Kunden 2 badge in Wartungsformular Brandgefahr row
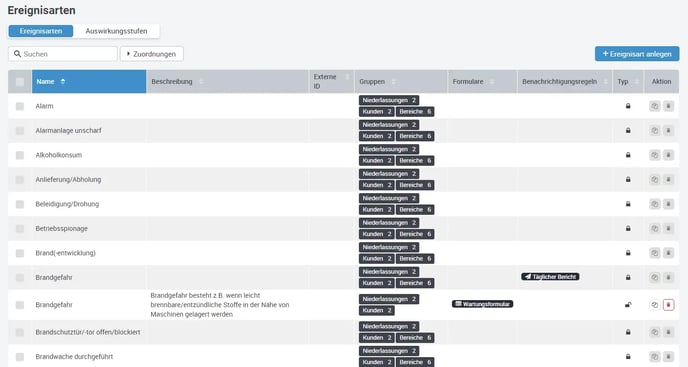The width and height of the screenshot is (688, 367). tap(376, 310)
